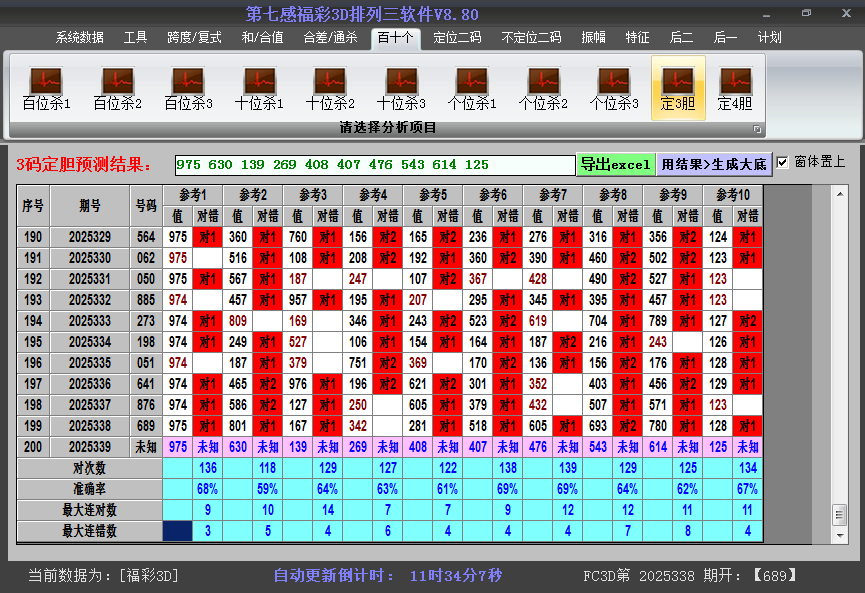865x593 pixels.
Task: Choose the 十位杀3 icon
Action: pyautogui.click(x=401, y=88)
